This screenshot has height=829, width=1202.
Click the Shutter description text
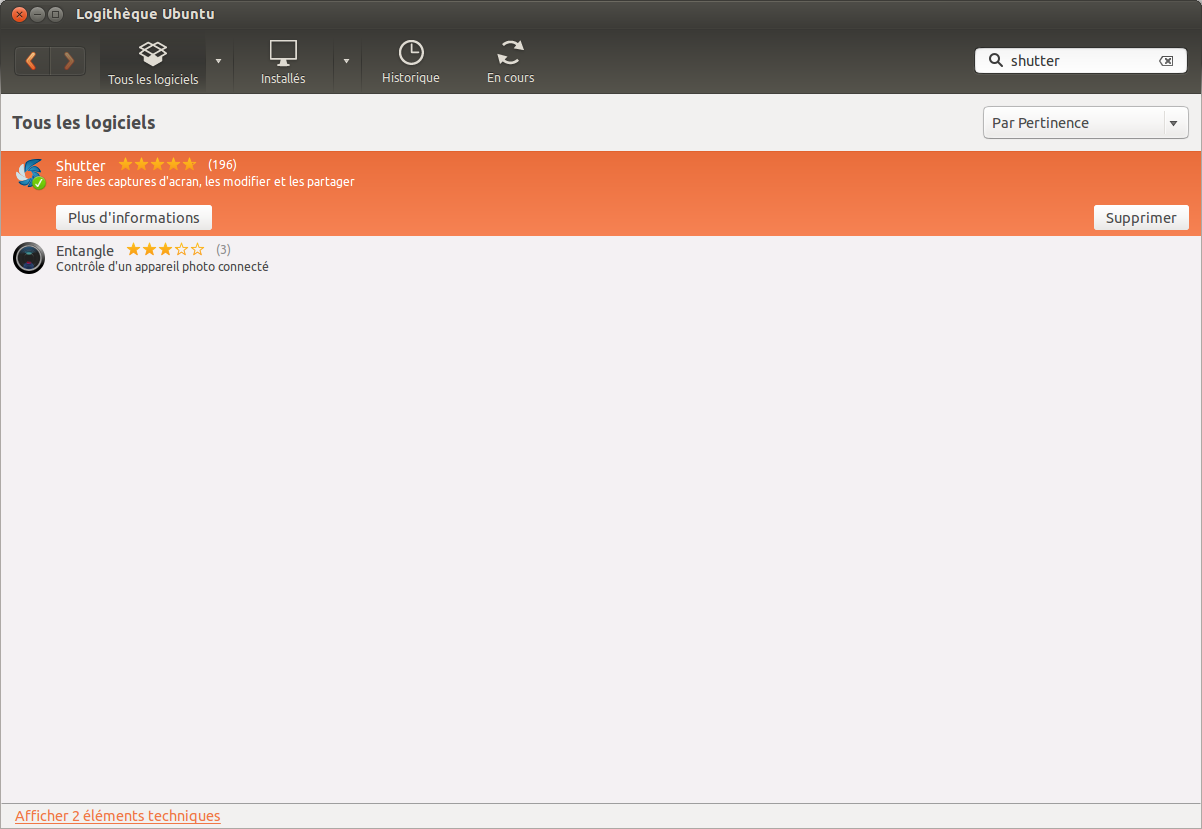(205, 182)
